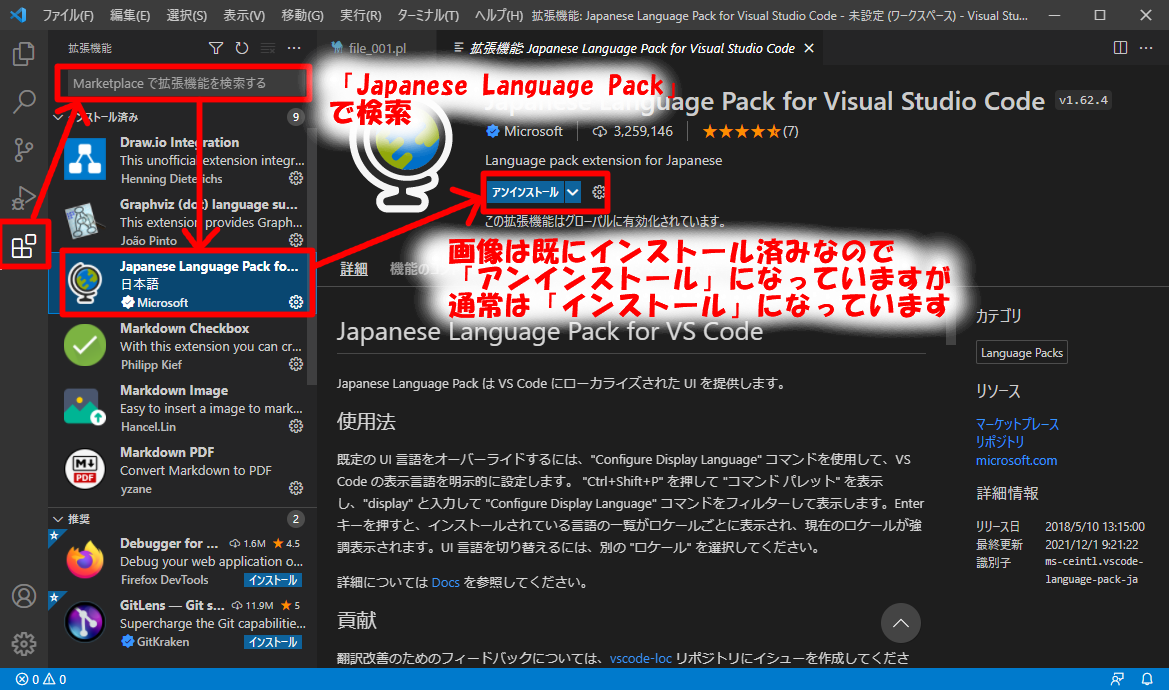
Task: Open Japanese Language Pack list gear
Action: tap(296, 302)
